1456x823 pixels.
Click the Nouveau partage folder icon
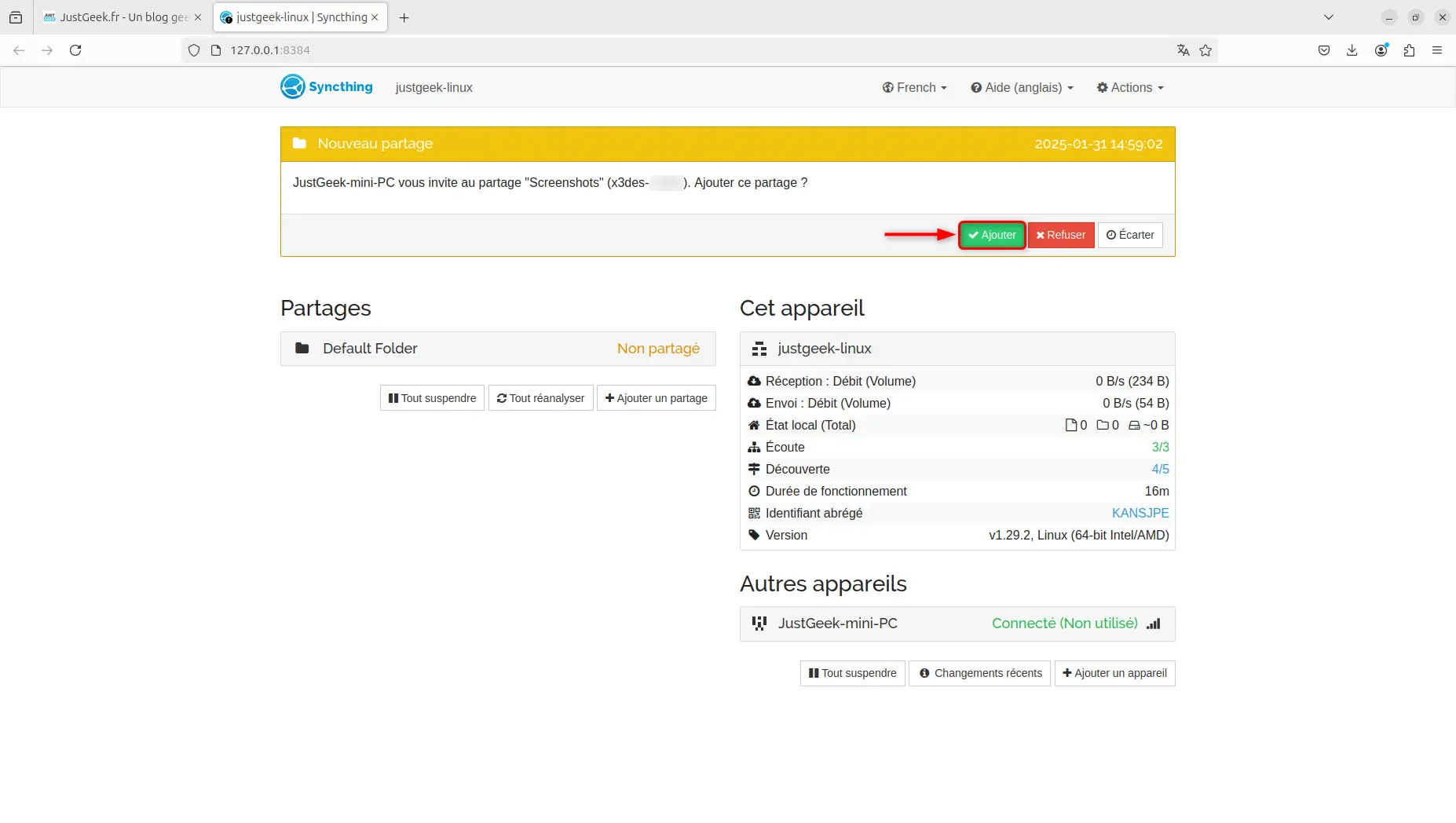(x=299, y=143)
